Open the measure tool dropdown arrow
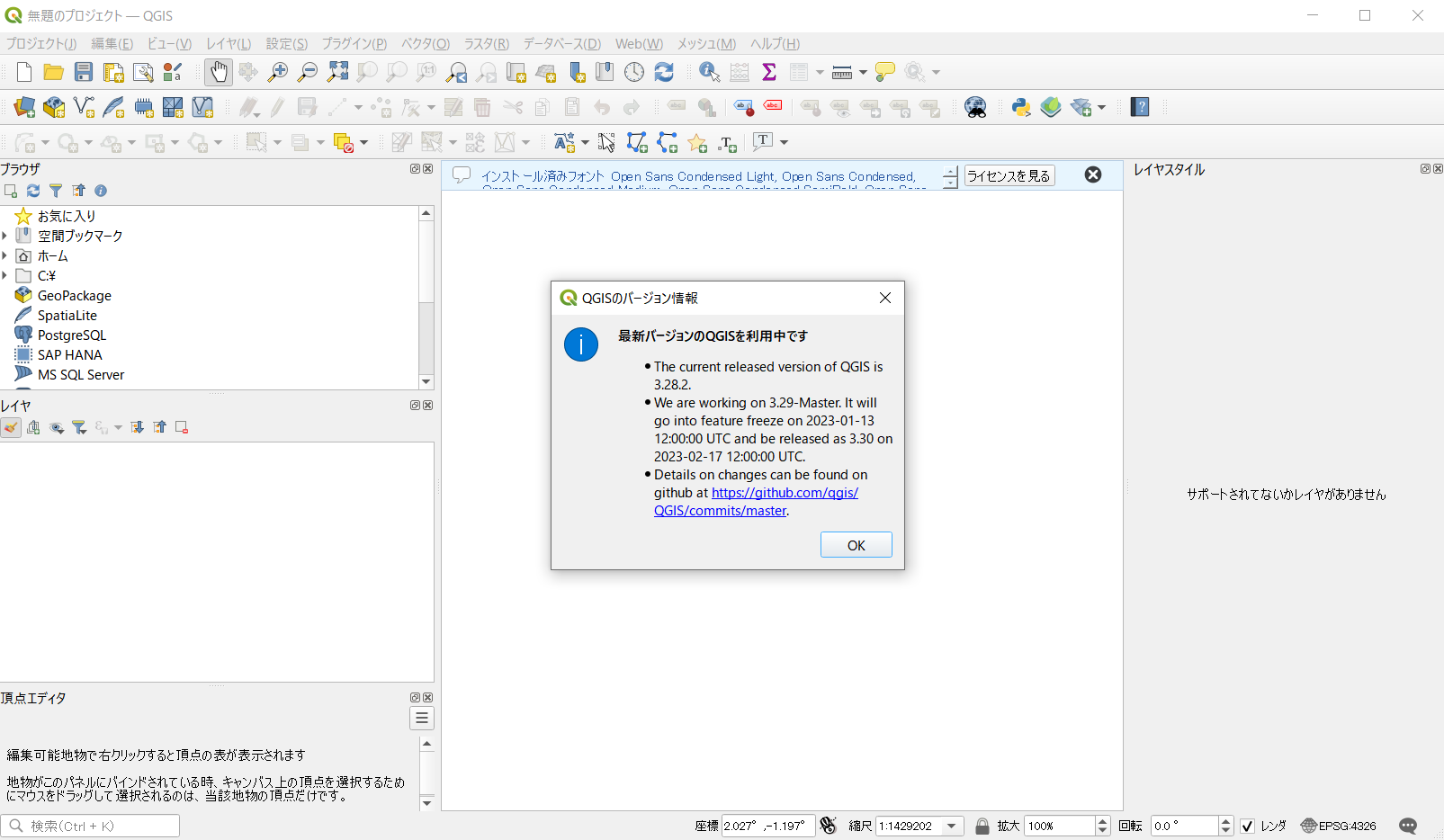Screen dimensions: 1444x840 point(863,72)
